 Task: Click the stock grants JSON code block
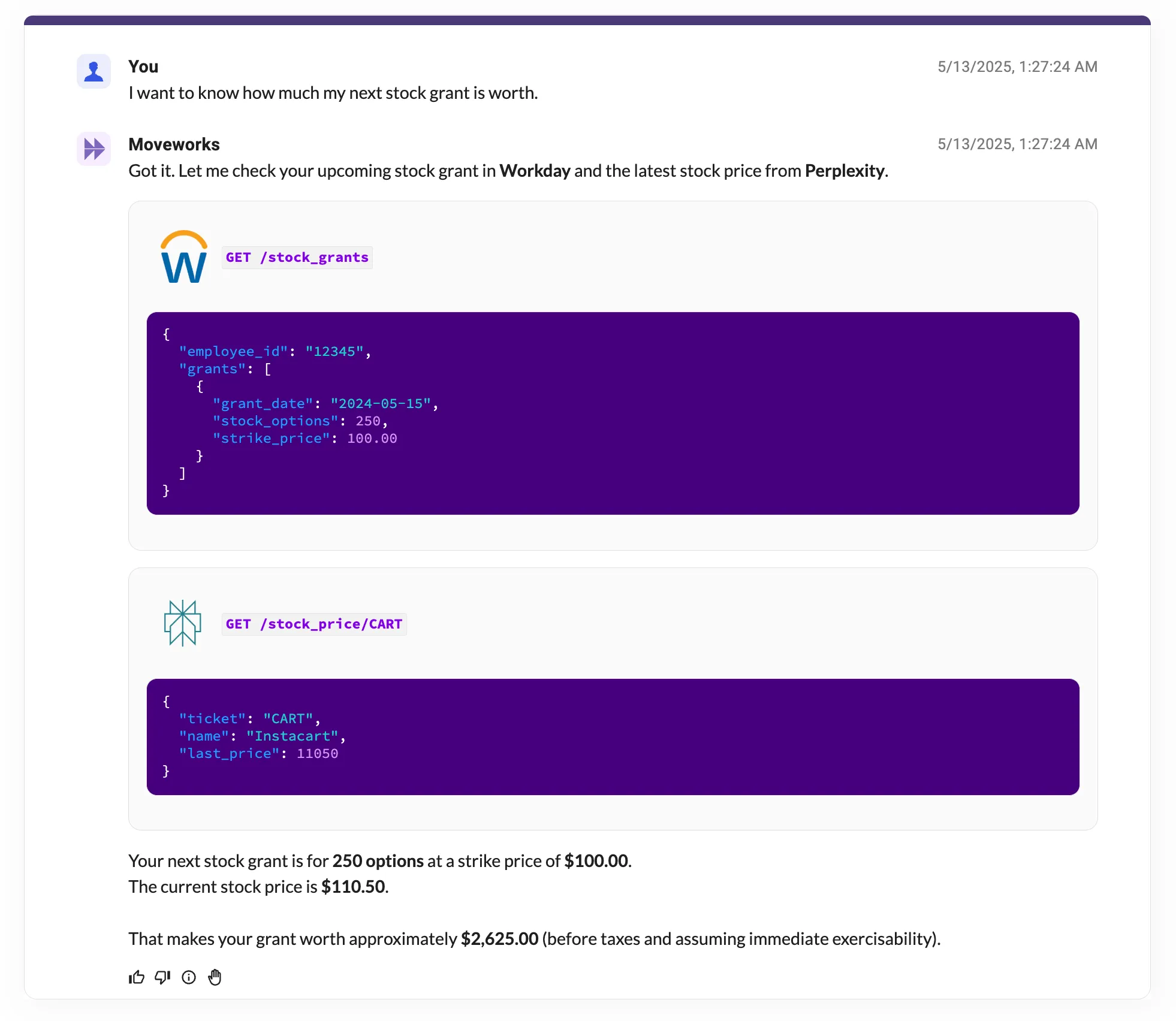click(613, 413)
